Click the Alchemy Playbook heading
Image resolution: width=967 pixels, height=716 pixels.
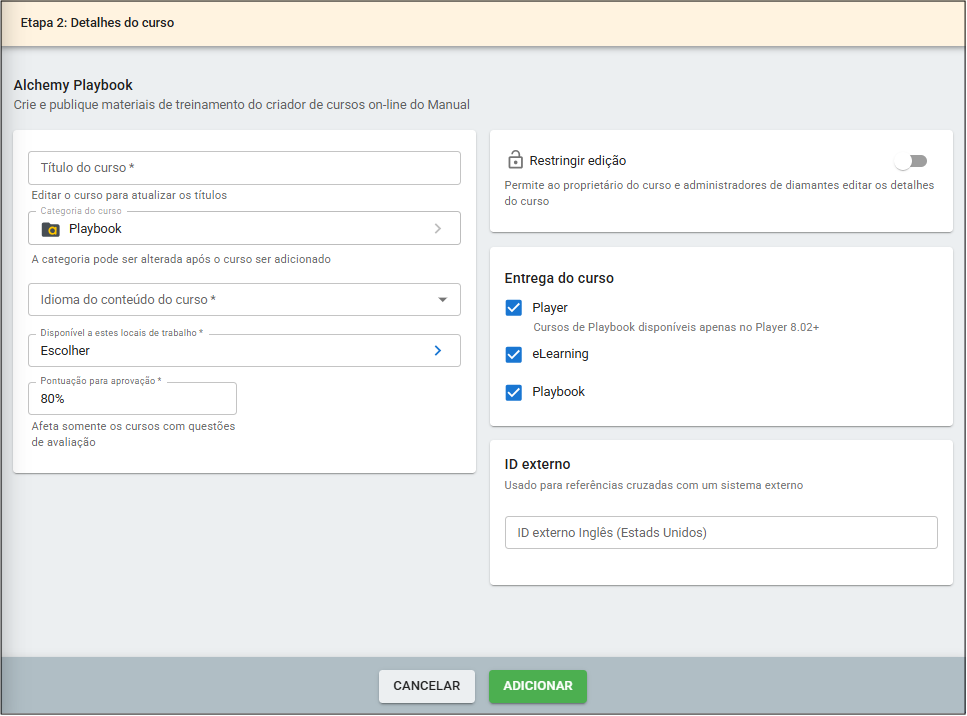click(x=73, y=86)
